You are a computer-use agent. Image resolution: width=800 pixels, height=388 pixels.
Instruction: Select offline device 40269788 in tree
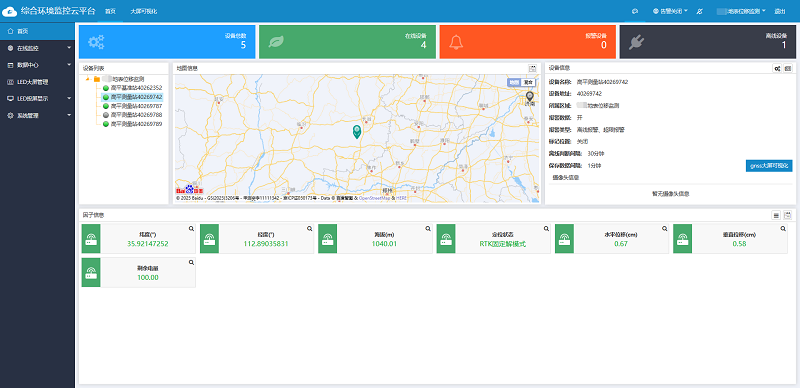136,115
